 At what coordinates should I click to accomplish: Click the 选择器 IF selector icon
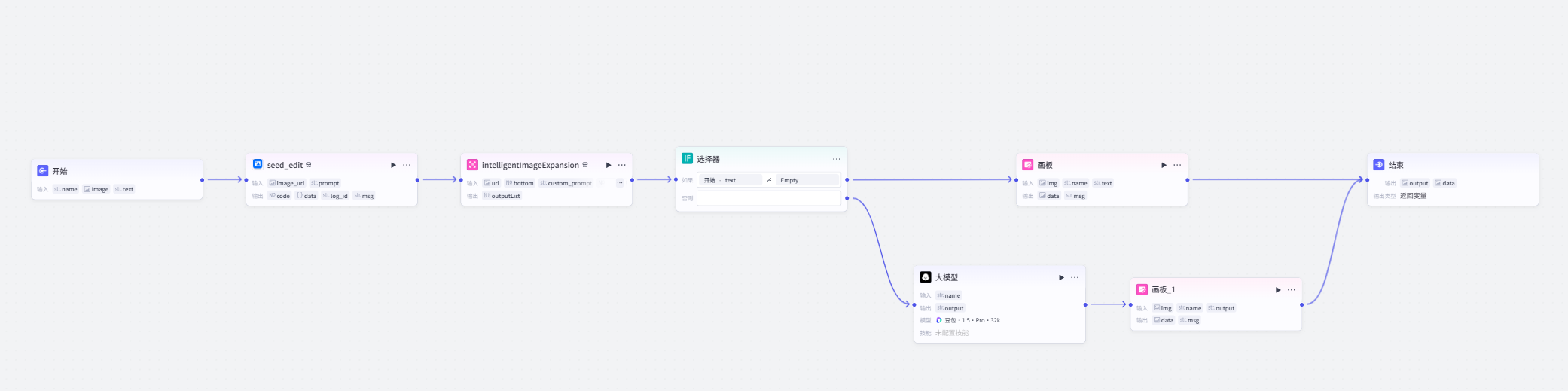pos(687,158)
